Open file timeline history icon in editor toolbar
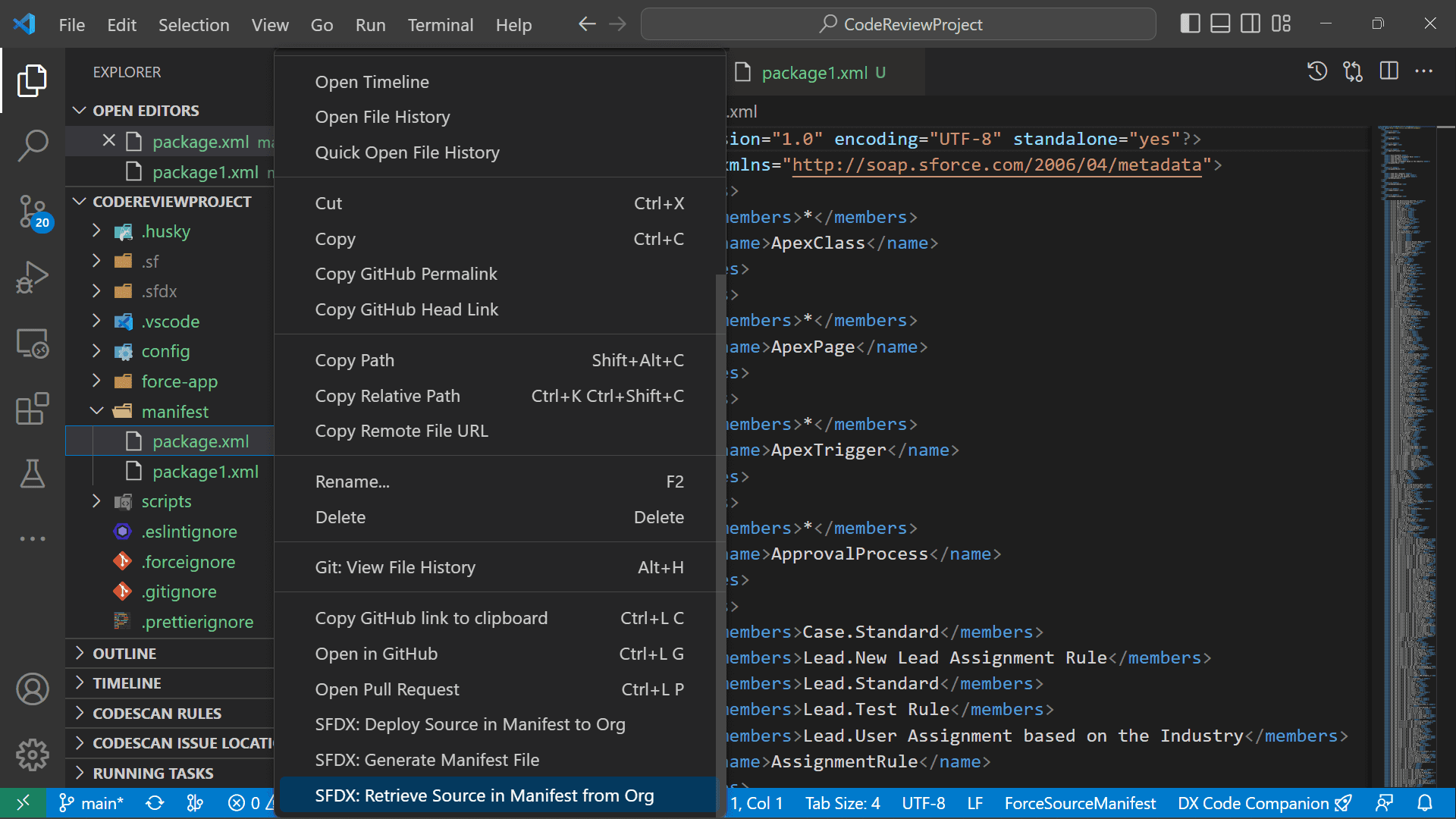The height and width of the screenshot is (819, 1456). pos(1317,71)
